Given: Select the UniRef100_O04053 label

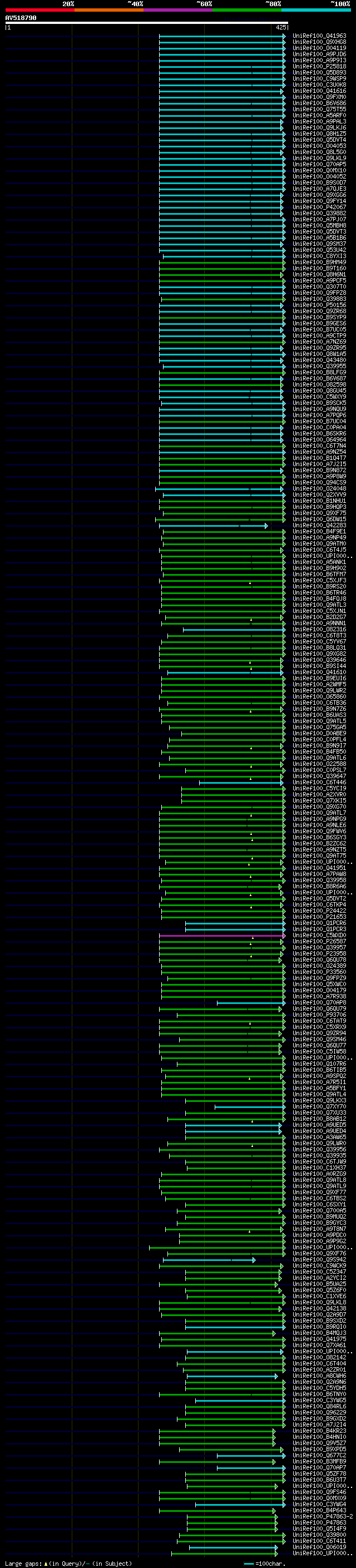Looking at the screenshot, I should [319, 146].
